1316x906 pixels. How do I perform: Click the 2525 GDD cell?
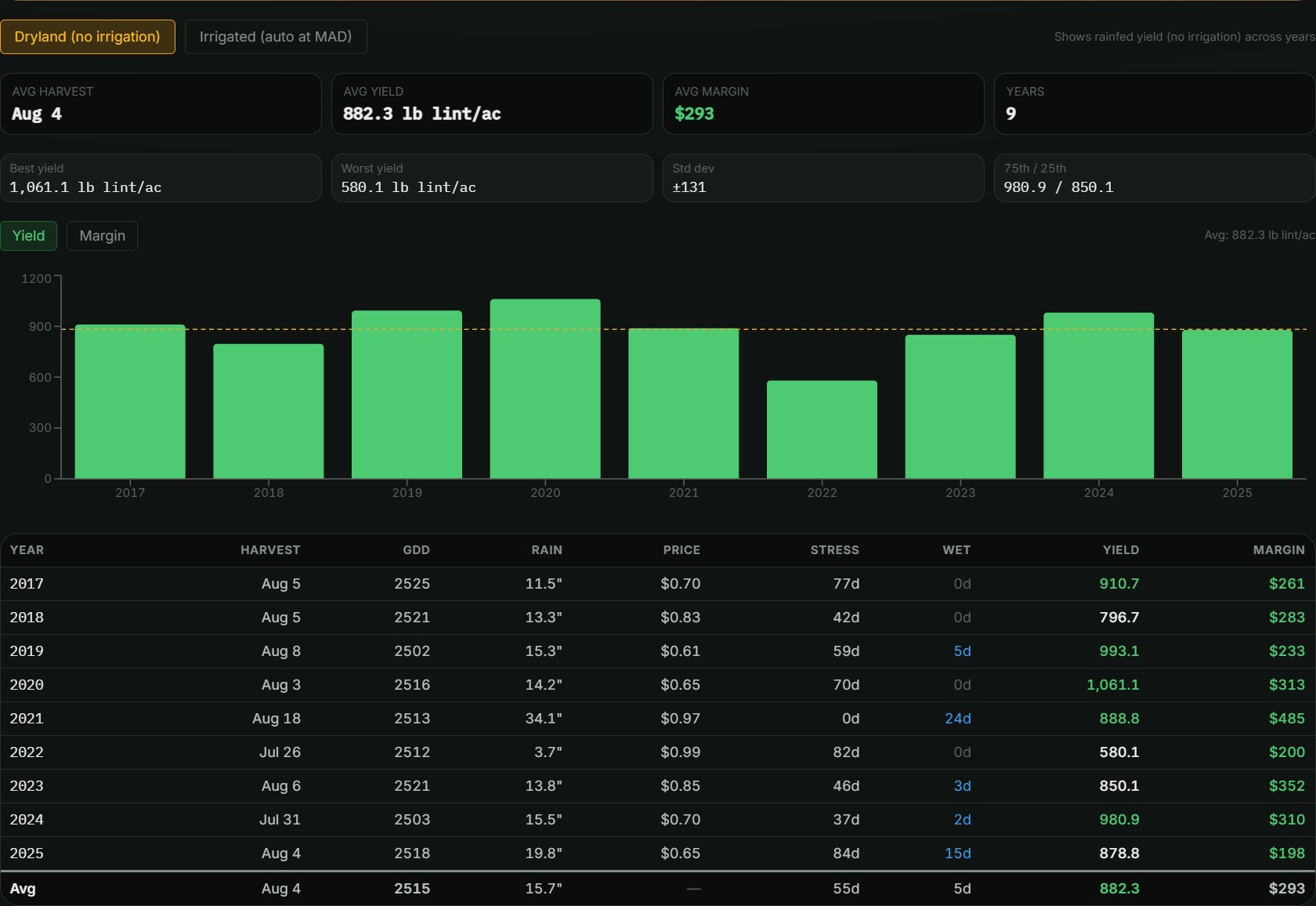[x=412, y=584]
